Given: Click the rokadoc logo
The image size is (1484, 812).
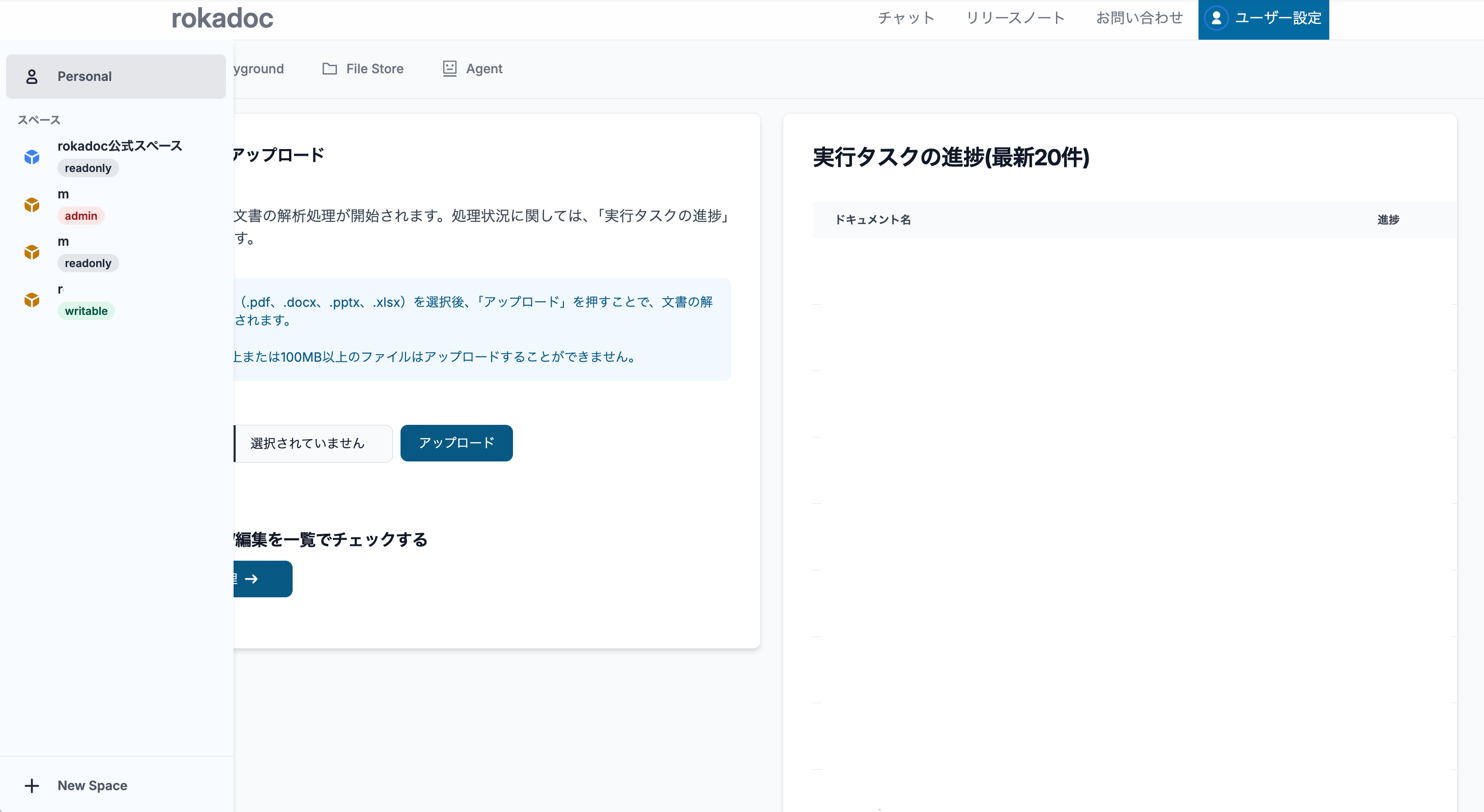Looking at the screenshot, I should coord(222,18).
